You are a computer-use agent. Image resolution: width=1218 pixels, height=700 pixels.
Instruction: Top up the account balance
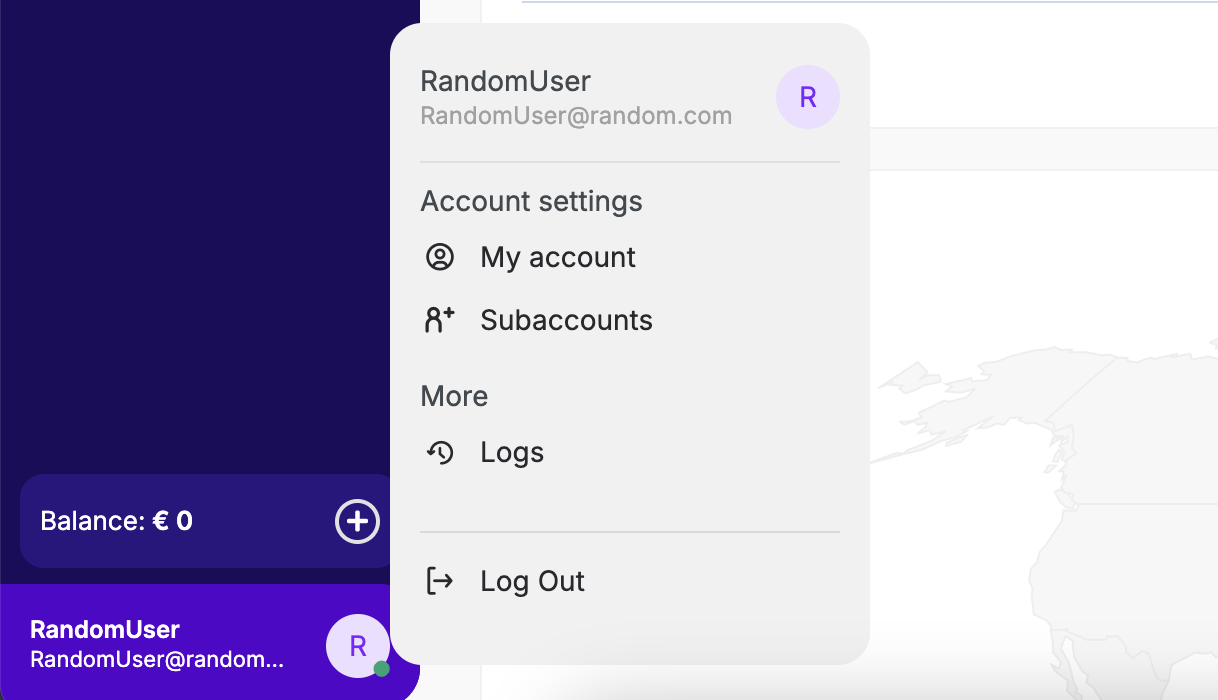(x=357, y=521)
